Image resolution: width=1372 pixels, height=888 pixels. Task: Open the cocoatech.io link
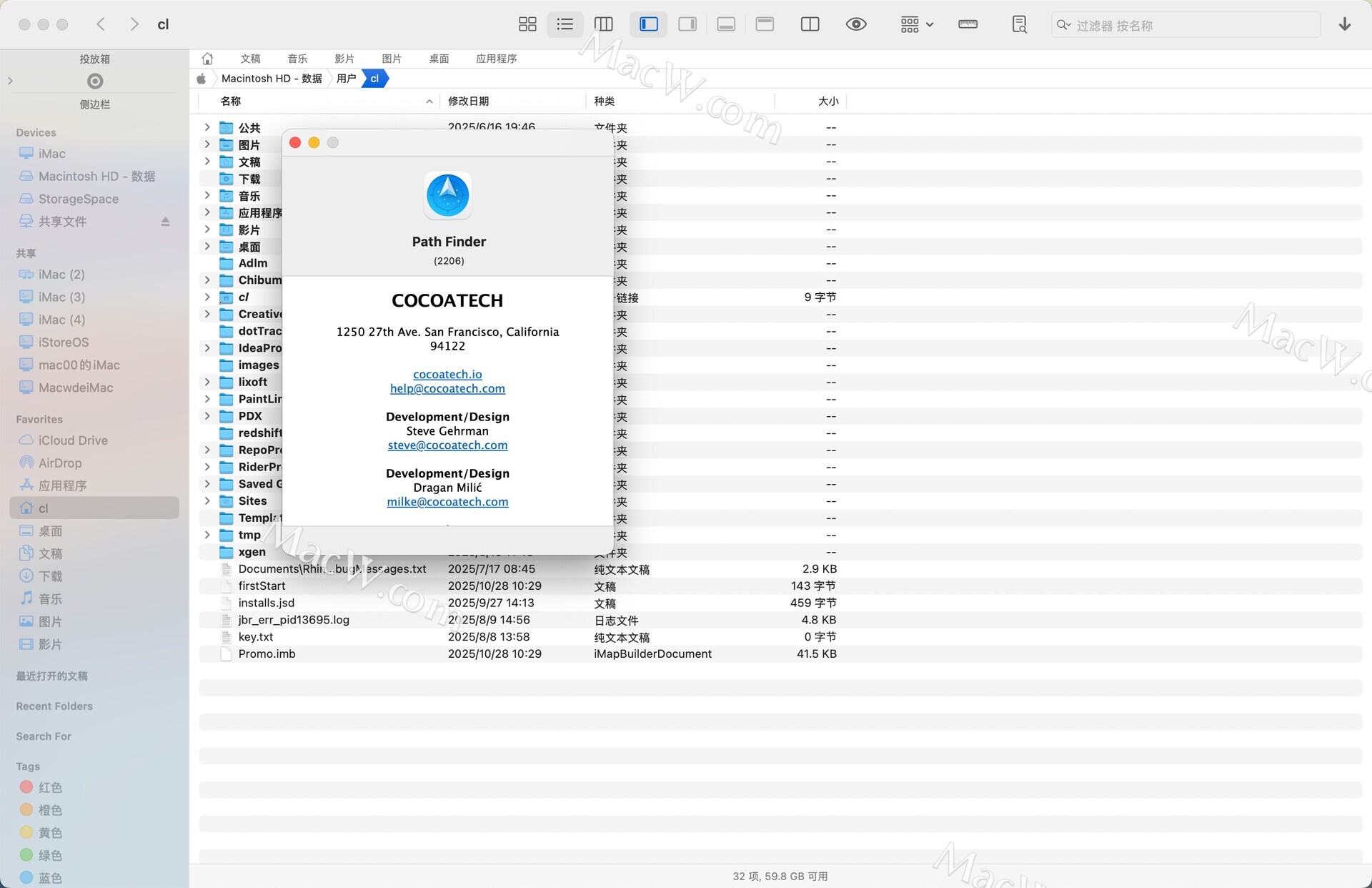(447, 374)
